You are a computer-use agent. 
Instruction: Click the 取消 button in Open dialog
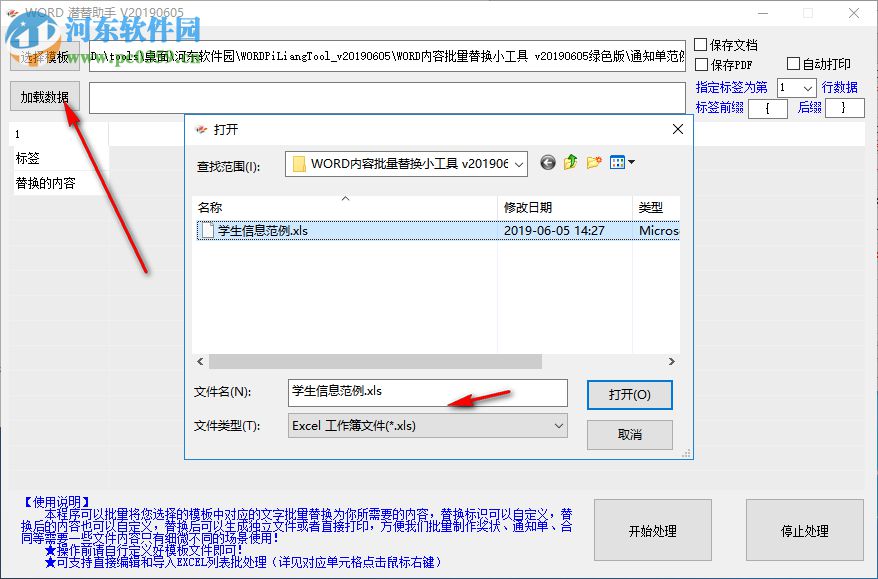(x=629, y=434)
